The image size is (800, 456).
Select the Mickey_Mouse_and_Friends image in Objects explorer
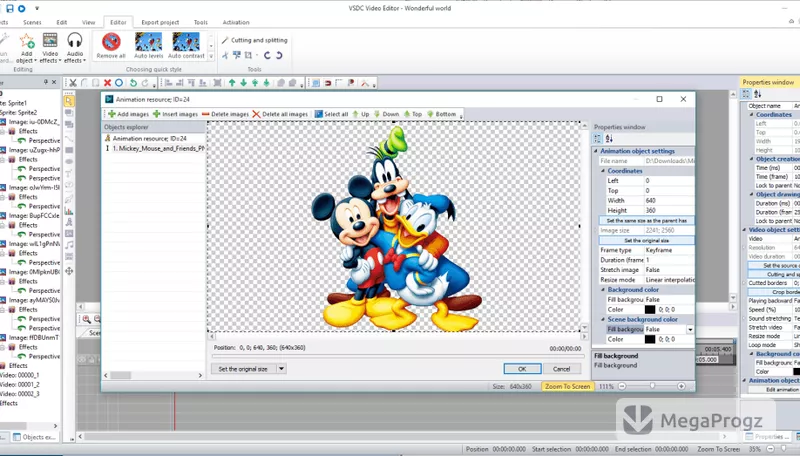[155, 148]
